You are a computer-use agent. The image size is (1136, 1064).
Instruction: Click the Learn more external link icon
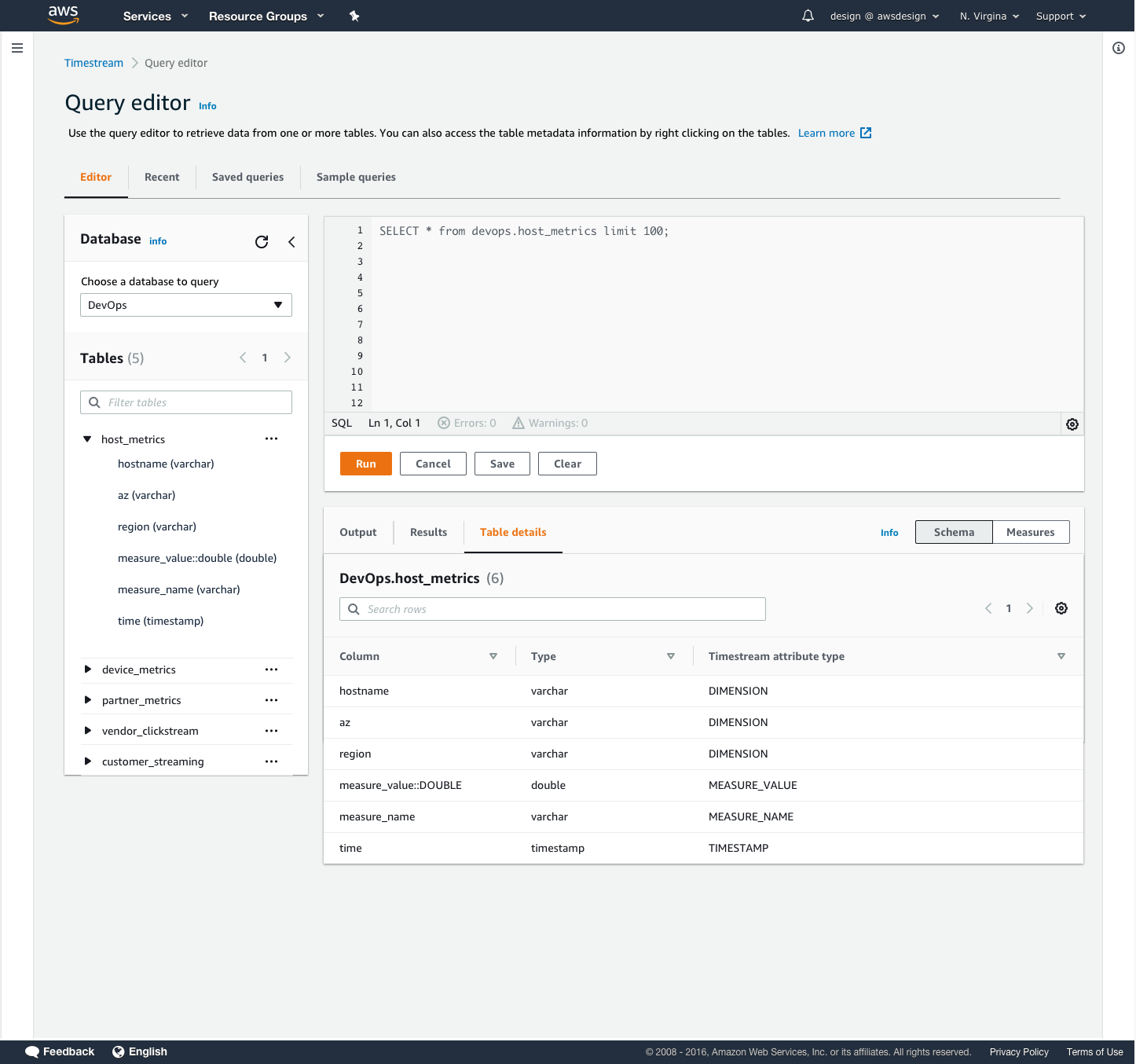(x=866, y=133)
